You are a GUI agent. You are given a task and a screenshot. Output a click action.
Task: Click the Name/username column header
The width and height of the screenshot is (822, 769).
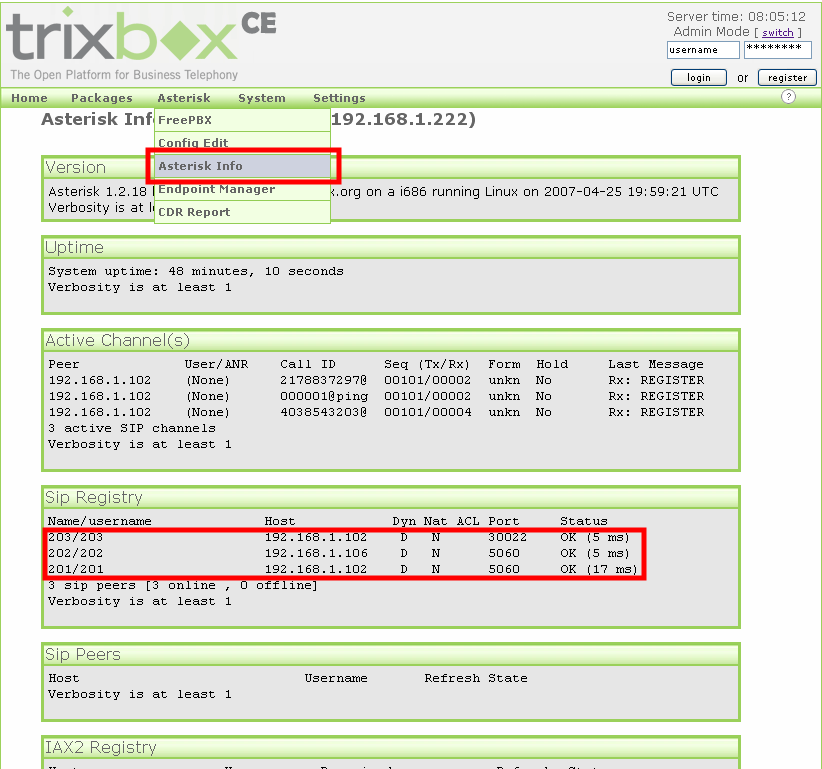(100, 521)
